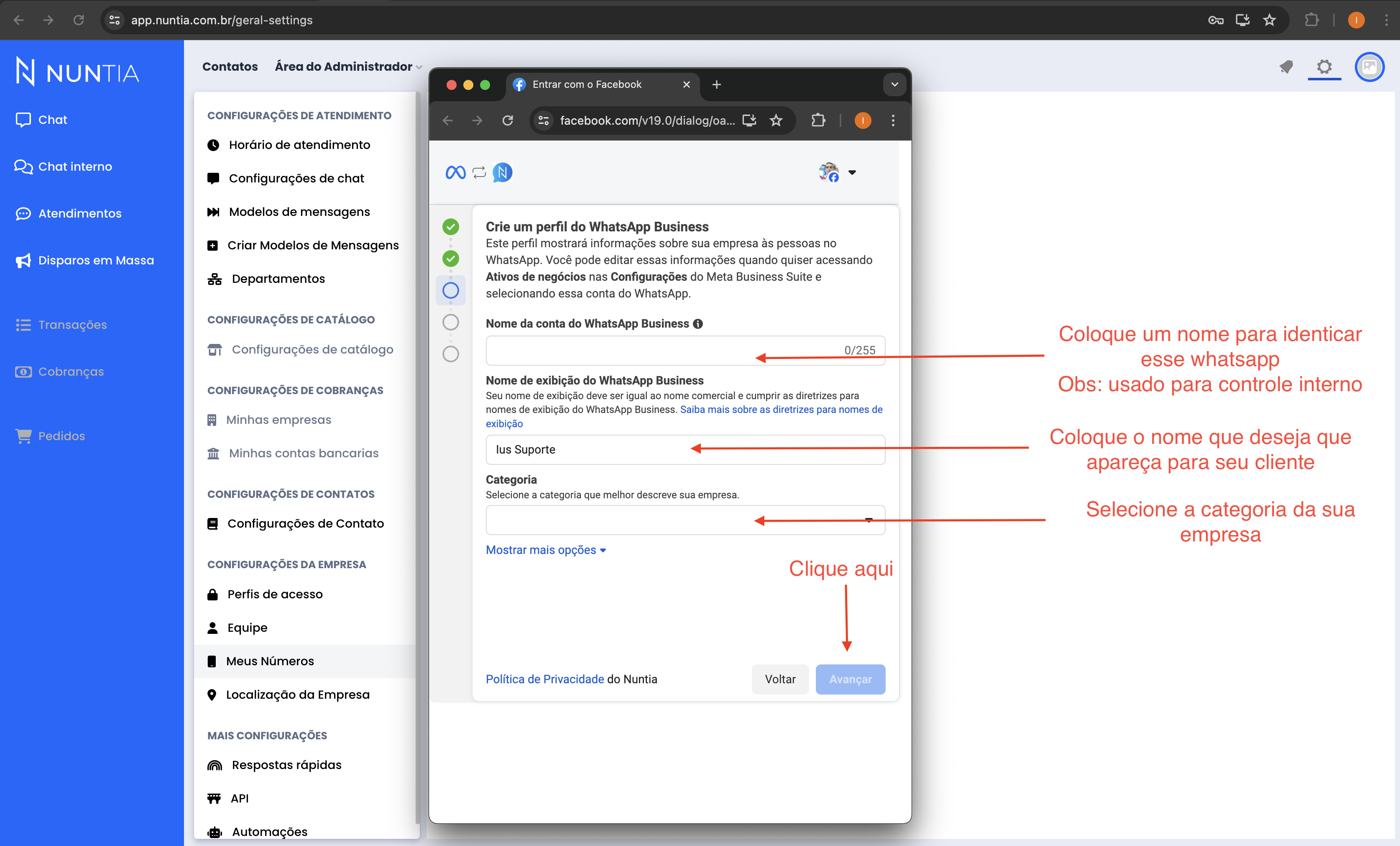
Task: Open extensions puzzle icon in Facebook popup
Action: click(x=818, y=120)
